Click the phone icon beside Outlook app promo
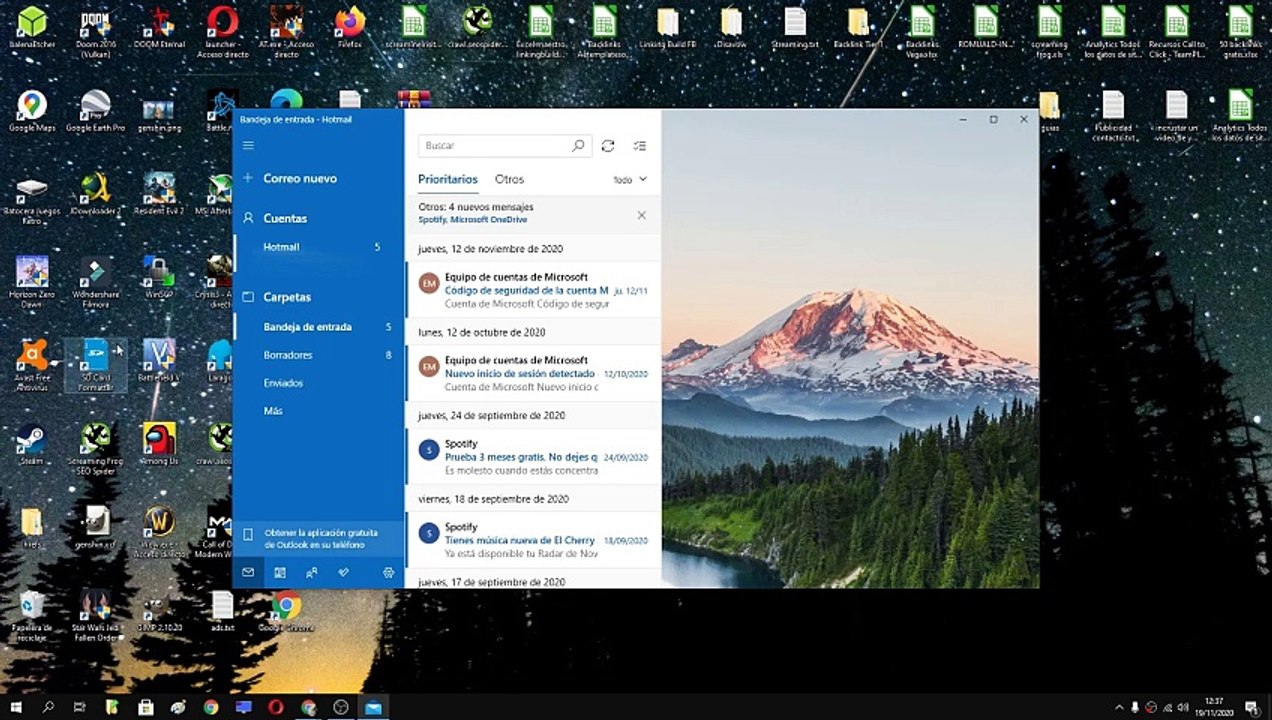Screen dimensions: 1272x720 (248, 537)
